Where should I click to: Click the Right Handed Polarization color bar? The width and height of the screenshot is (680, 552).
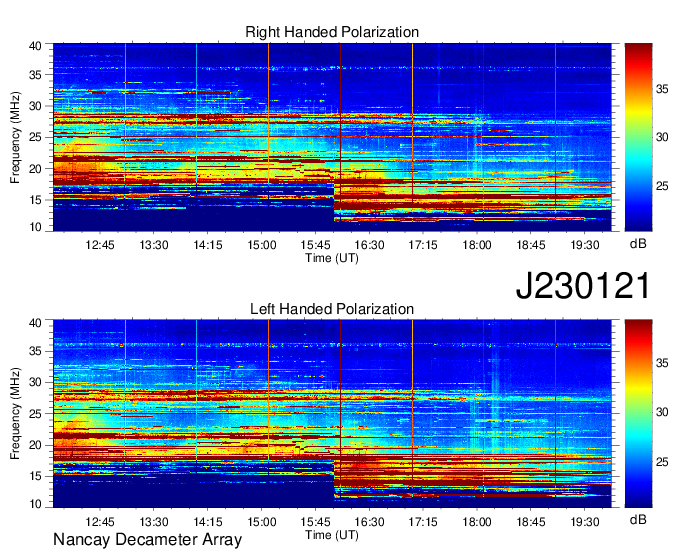pyautogui.click(x=638, y=137)
